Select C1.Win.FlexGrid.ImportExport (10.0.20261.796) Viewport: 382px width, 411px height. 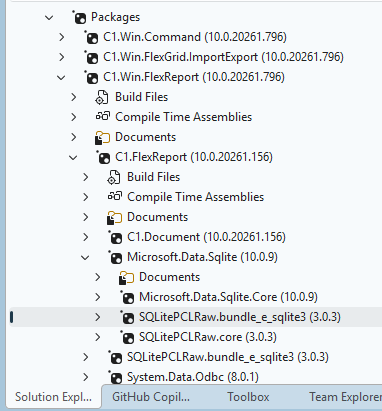223,57
